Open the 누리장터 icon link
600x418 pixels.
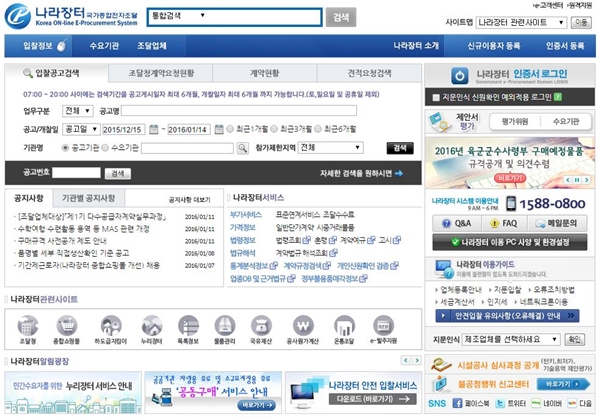pyautogui.click(x=147, y=322)
